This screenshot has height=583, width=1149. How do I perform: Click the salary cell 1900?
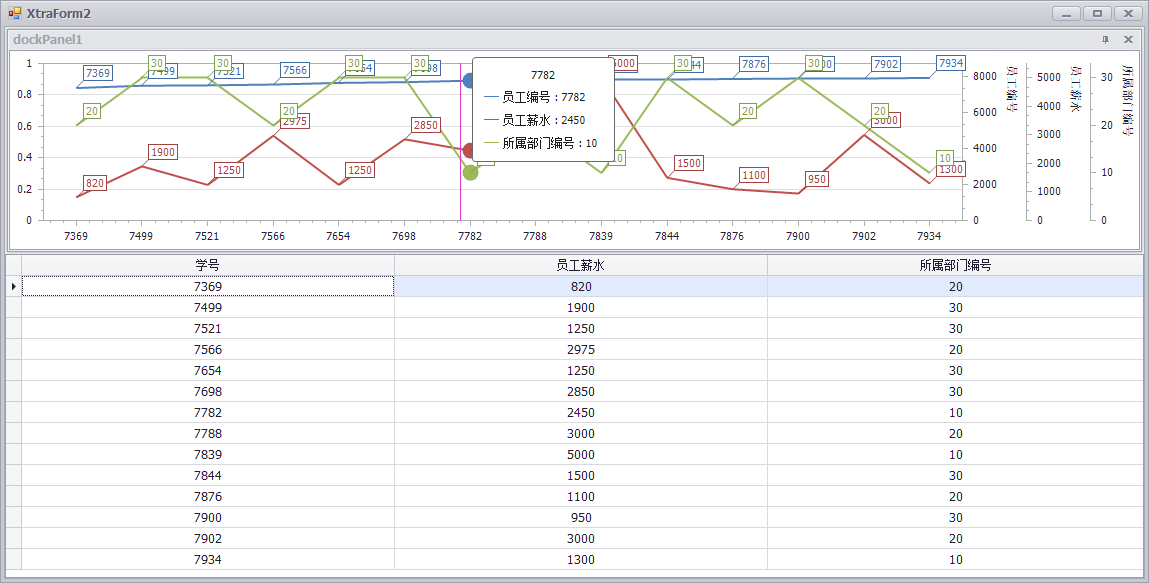tap(581, 308)
